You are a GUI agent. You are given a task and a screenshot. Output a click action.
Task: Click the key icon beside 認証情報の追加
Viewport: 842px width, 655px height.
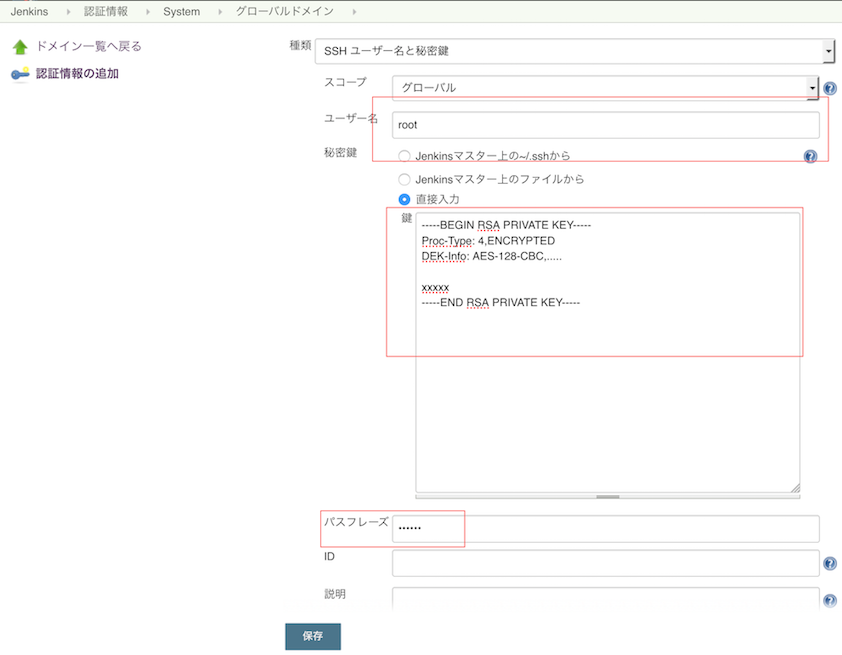(x=20, y=74)
